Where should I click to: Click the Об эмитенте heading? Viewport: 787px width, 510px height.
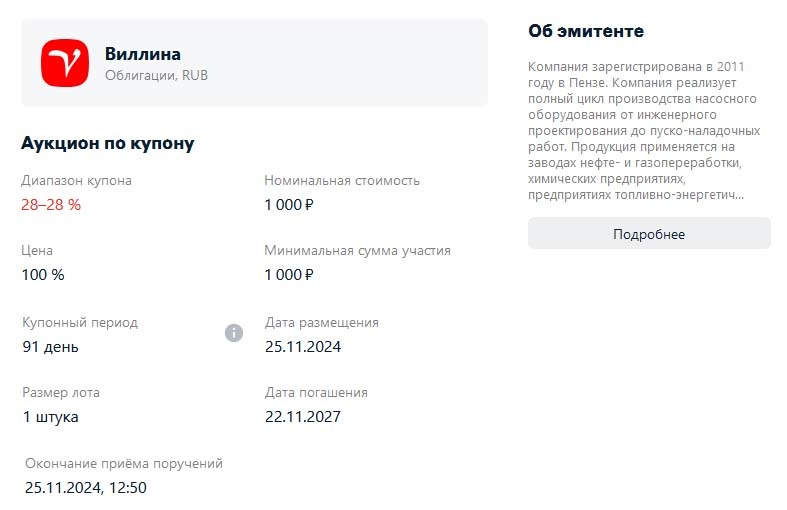click(x=586, y=31)
